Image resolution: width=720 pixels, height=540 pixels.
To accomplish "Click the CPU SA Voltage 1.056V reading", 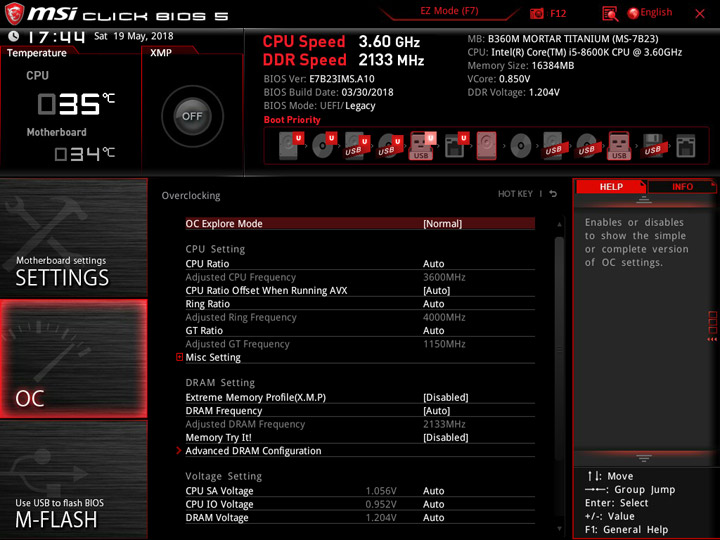I will click(381, 491).
